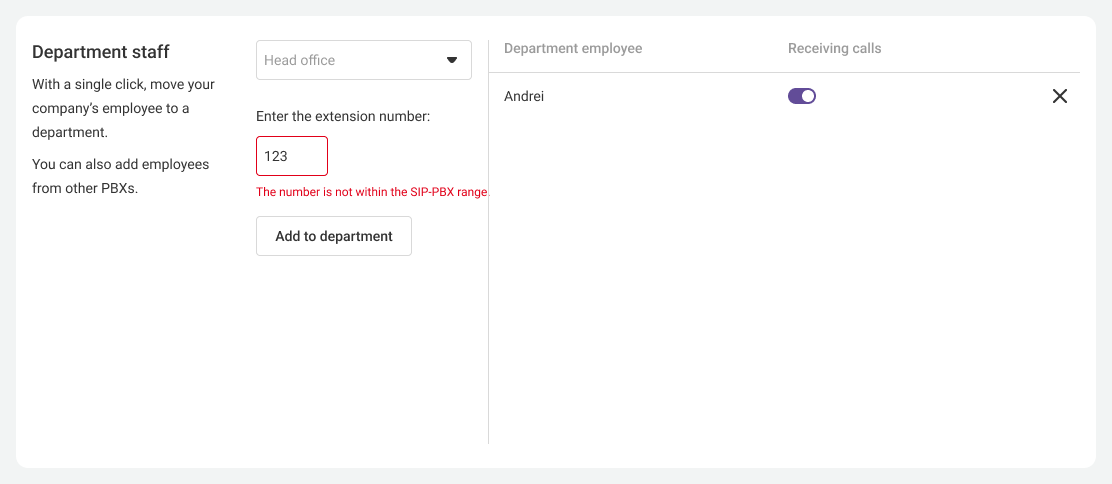Viewport: 1112px width, 484px height.
Task: Select the employee name Andrei
Action: point(524,96)
